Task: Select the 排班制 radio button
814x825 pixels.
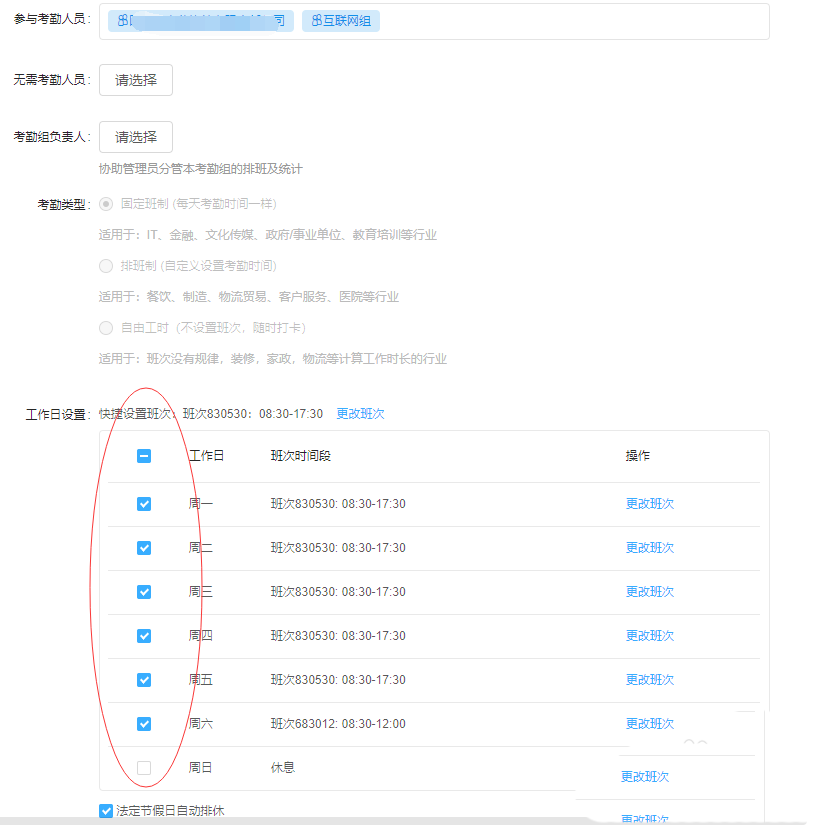Action: 106,265
